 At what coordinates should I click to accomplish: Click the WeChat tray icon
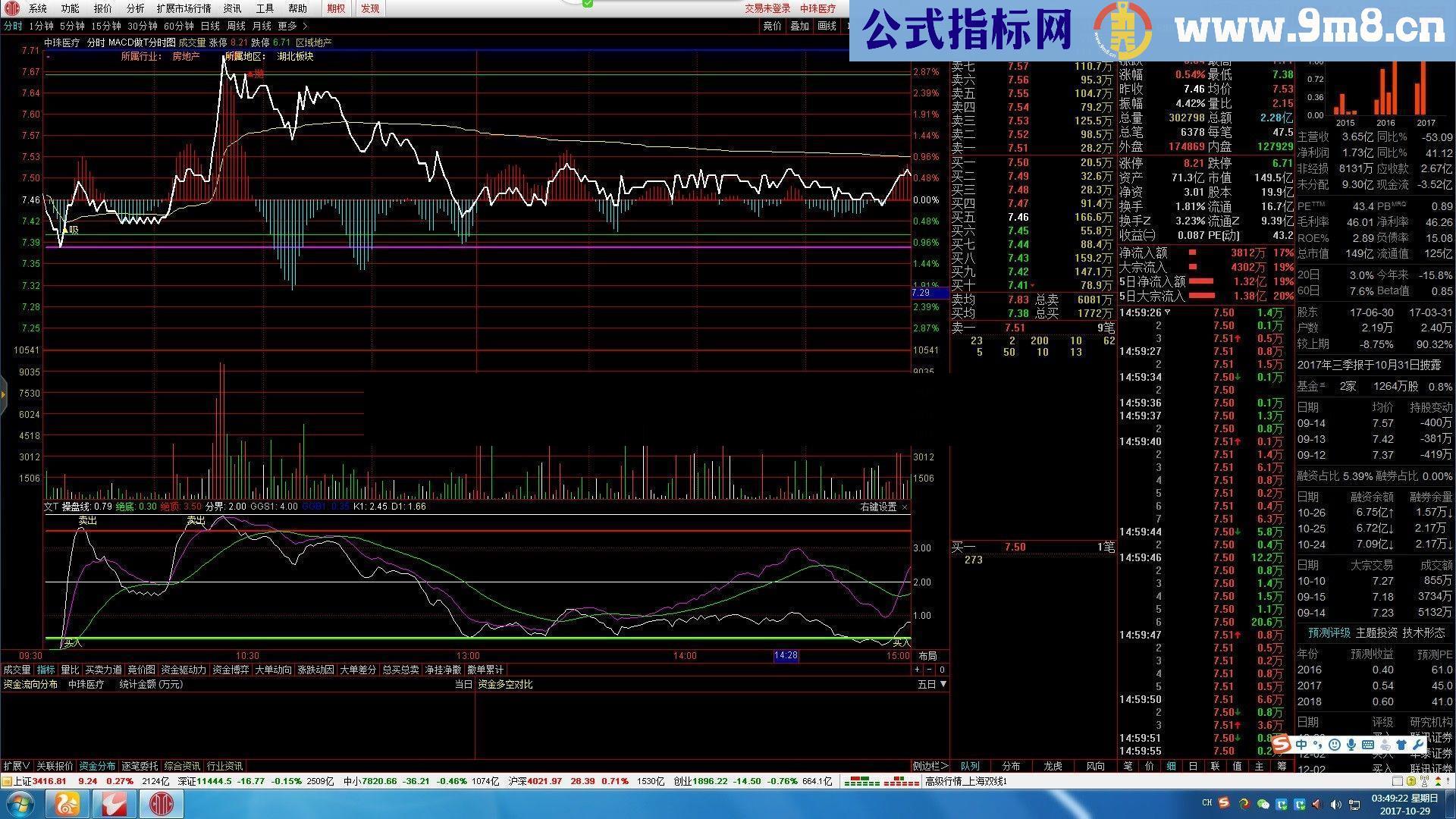pos(1263,804)
